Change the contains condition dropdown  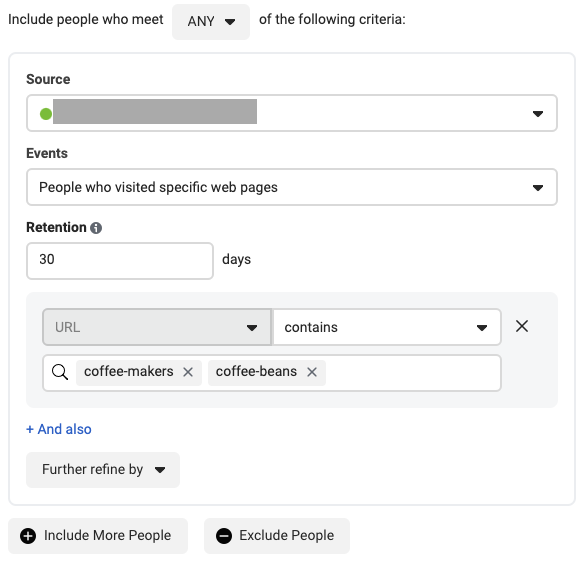[x=387, y=327]
